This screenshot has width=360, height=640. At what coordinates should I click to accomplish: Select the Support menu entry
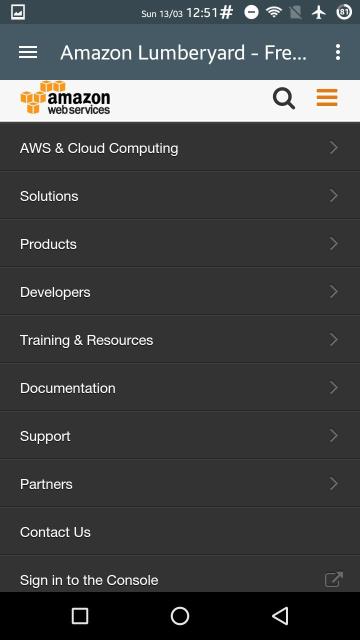180,436
